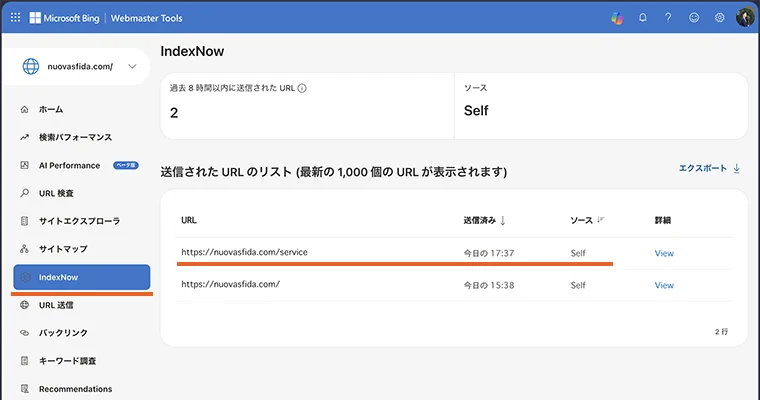Screen dimensions: 760x400
Task: Click View for the nuovasfida.com/ root row
Action: [x=664, y=285]
